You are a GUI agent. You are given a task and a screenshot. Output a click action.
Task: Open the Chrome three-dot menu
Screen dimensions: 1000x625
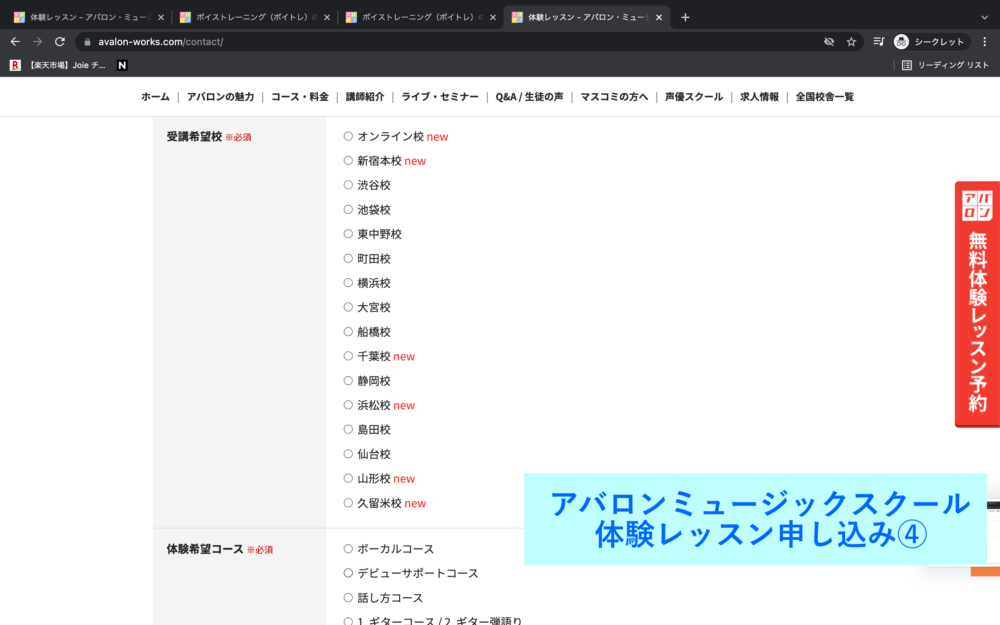(985, 41)
